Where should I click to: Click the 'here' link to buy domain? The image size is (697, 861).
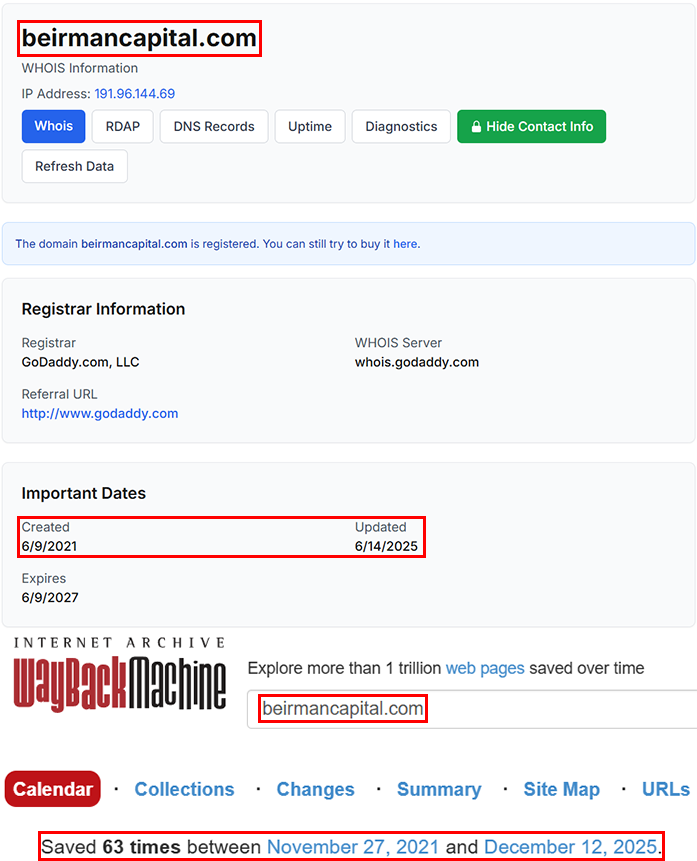click(x=405, y=244)
